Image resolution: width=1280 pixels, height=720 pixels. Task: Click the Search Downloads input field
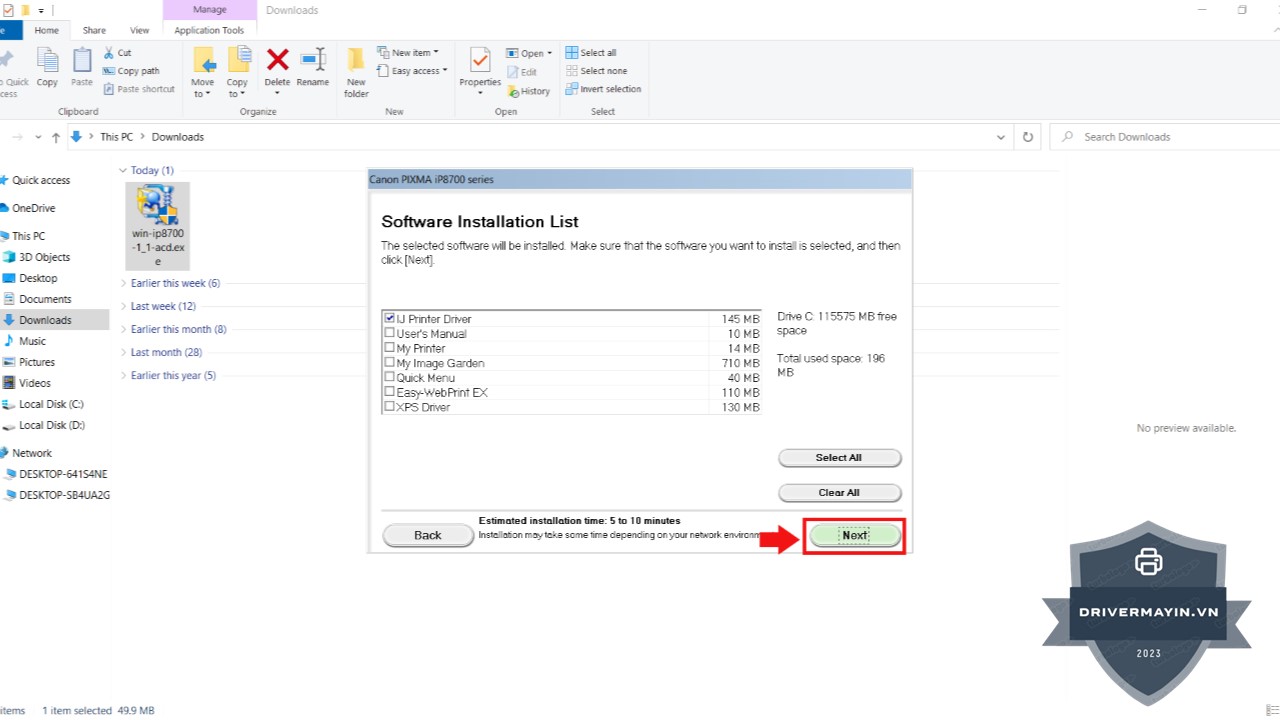pyautogui.click(x=1160, y=137)
